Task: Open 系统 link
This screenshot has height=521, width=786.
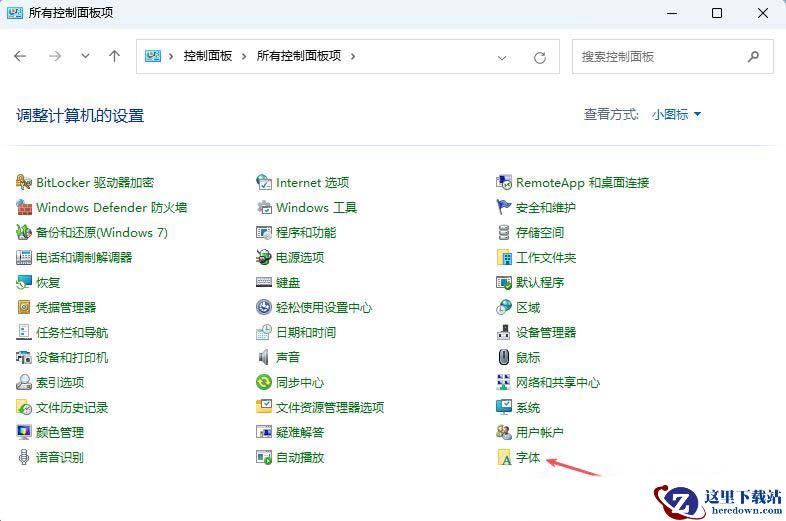Action: [x=528, y=408]
